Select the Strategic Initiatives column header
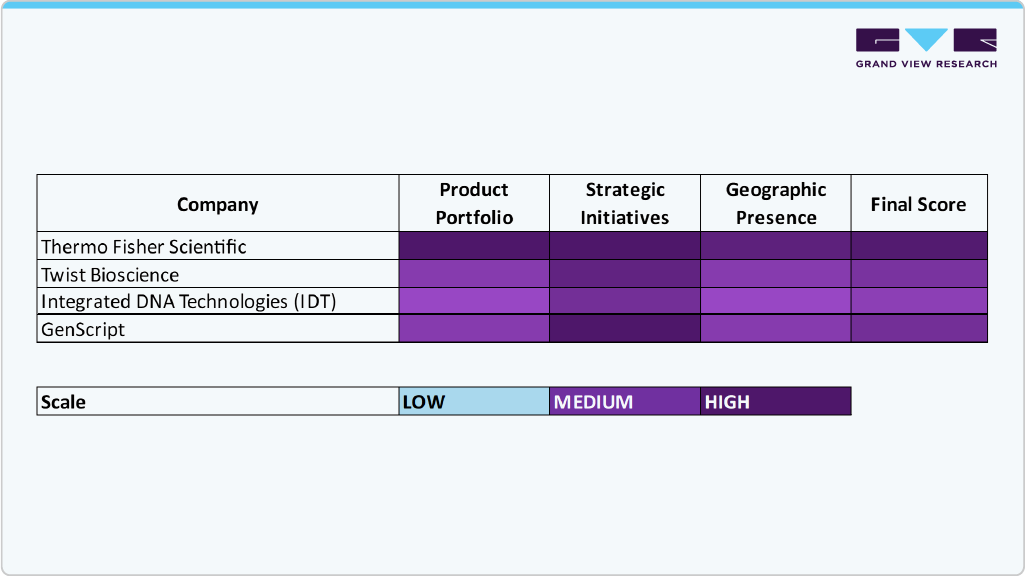Screen dimensions: 1025x576 tap(625, 204)
